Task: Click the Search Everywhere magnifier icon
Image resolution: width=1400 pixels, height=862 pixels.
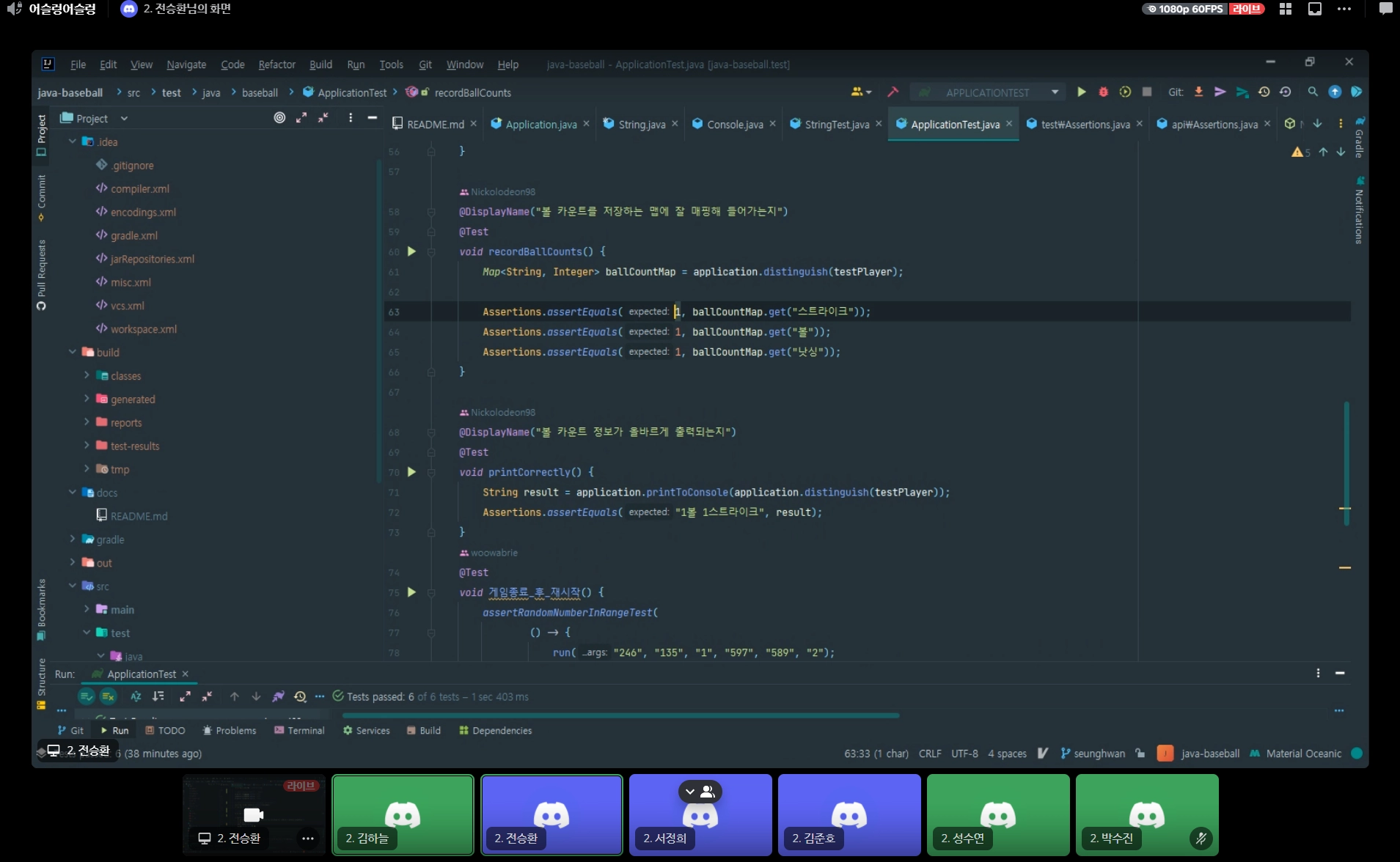Action: [x=1313, y=92]
